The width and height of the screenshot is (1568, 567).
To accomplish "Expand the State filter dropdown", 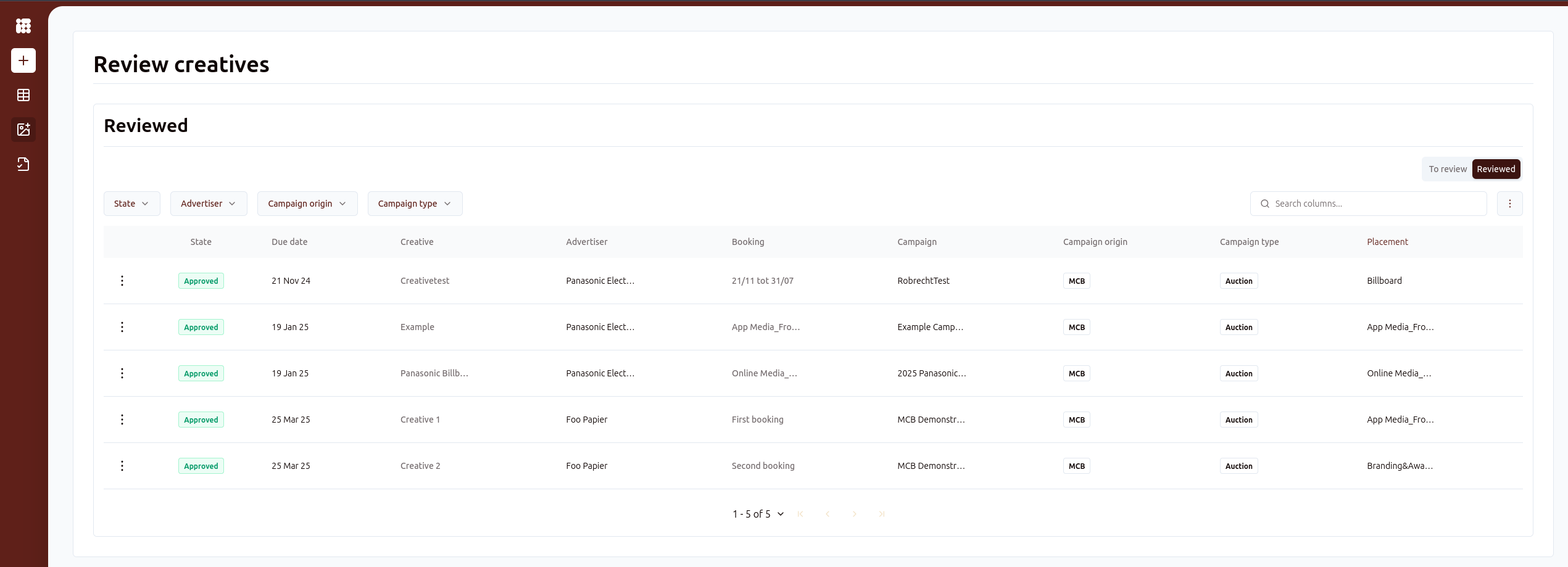I will coord(131,204).
